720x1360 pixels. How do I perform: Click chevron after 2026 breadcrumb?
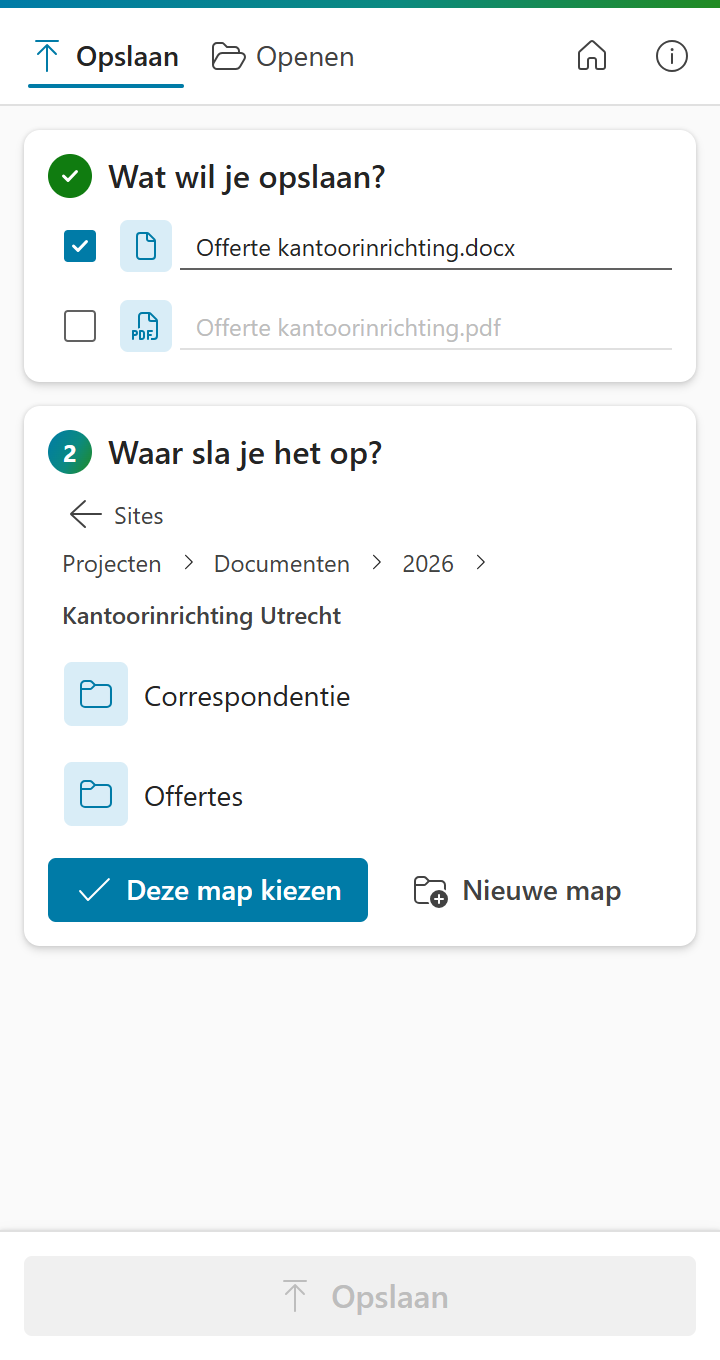(481, 564)
